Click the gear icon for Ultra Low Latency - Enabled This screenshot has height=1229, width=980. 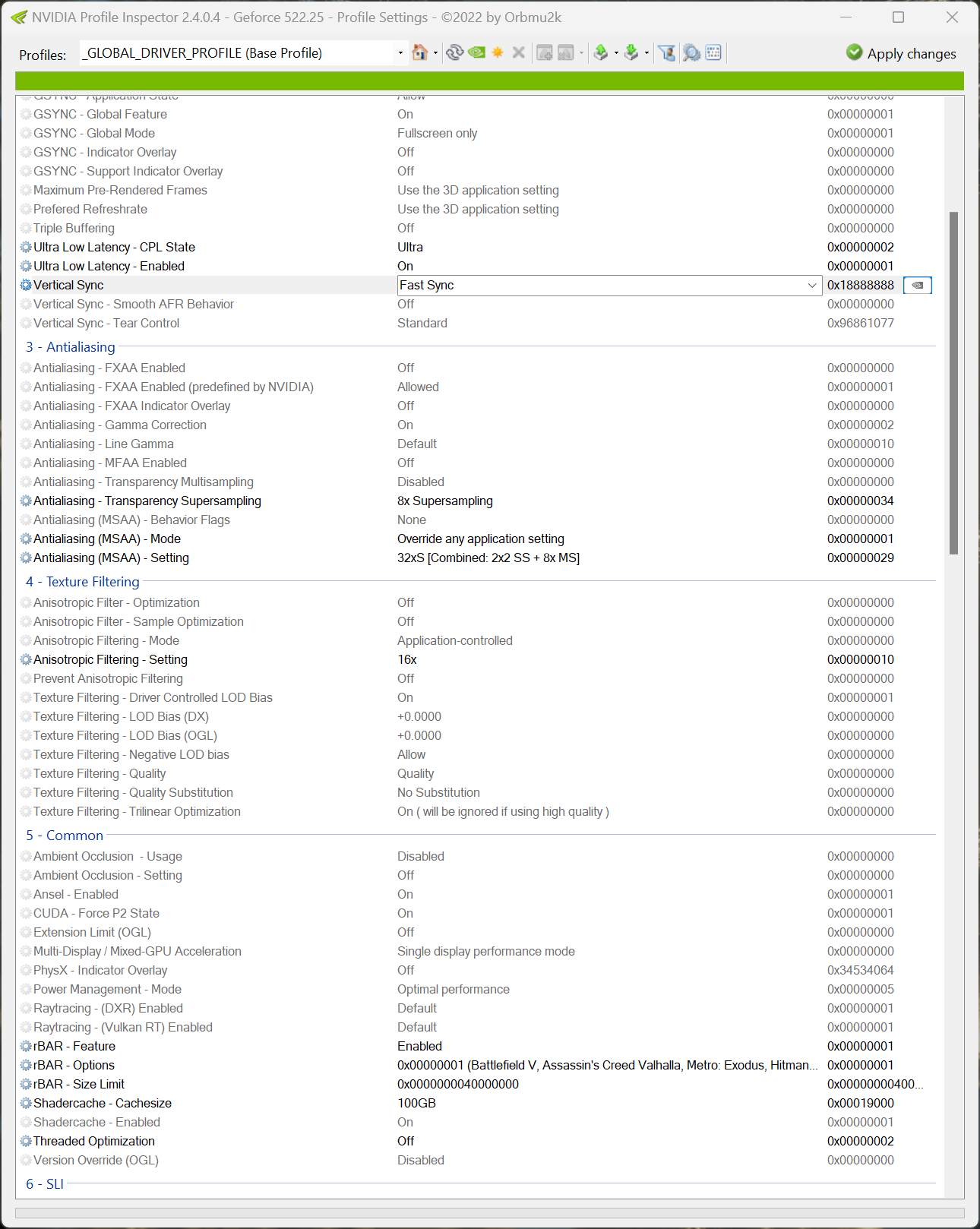pos(26,267)
